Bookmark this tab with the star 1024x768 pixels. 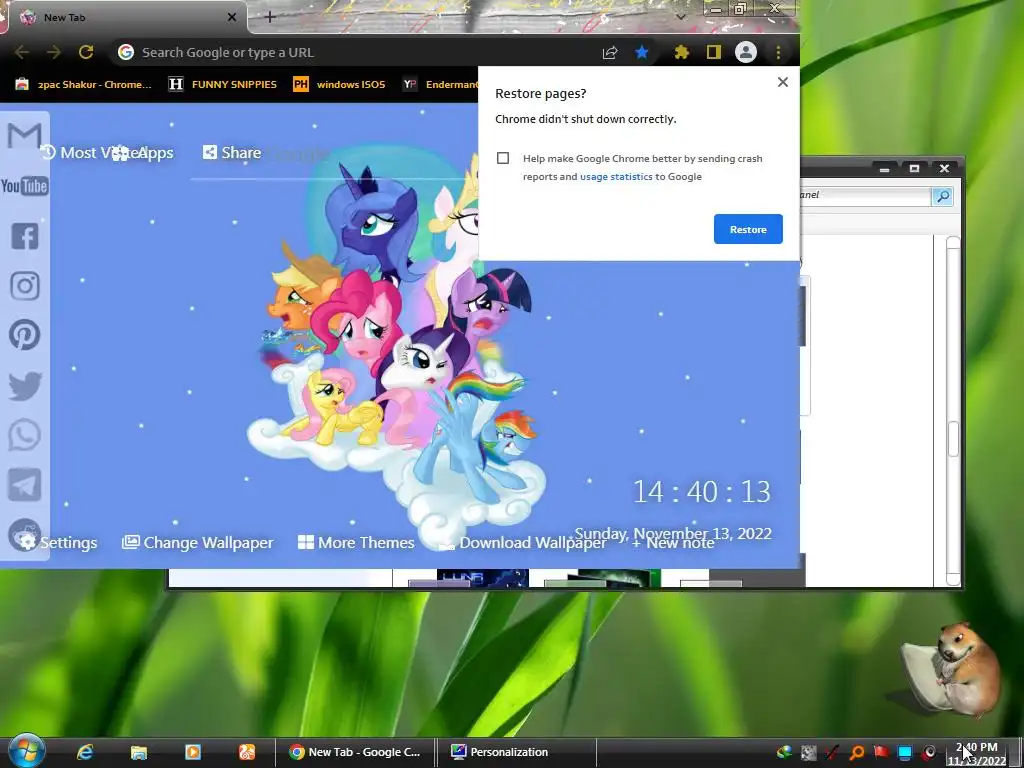point(642,52)
